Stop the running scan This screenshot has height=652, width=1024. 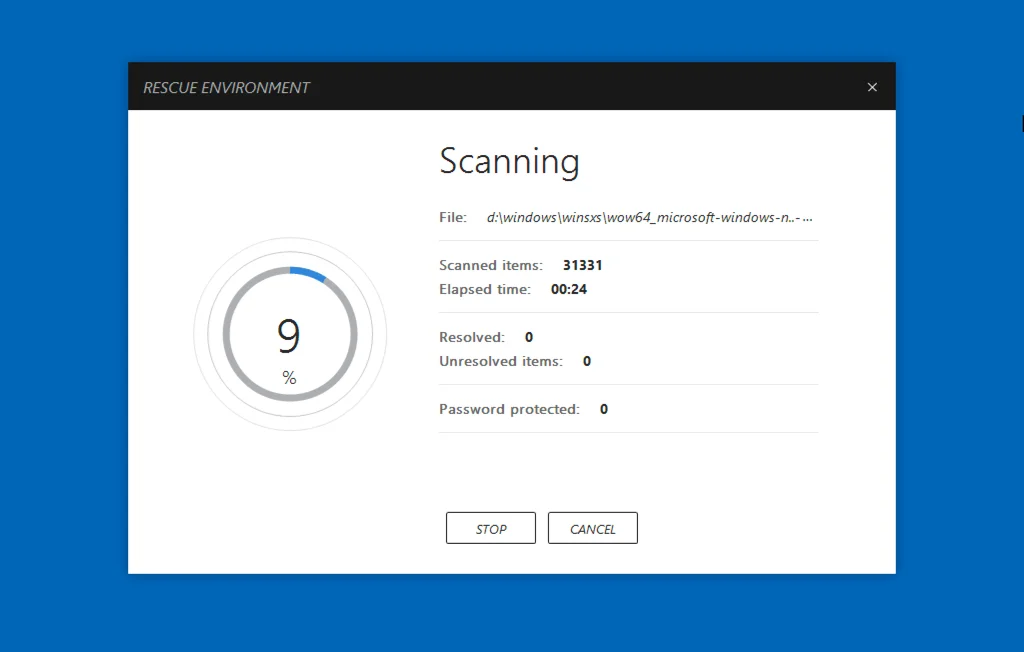490,528
